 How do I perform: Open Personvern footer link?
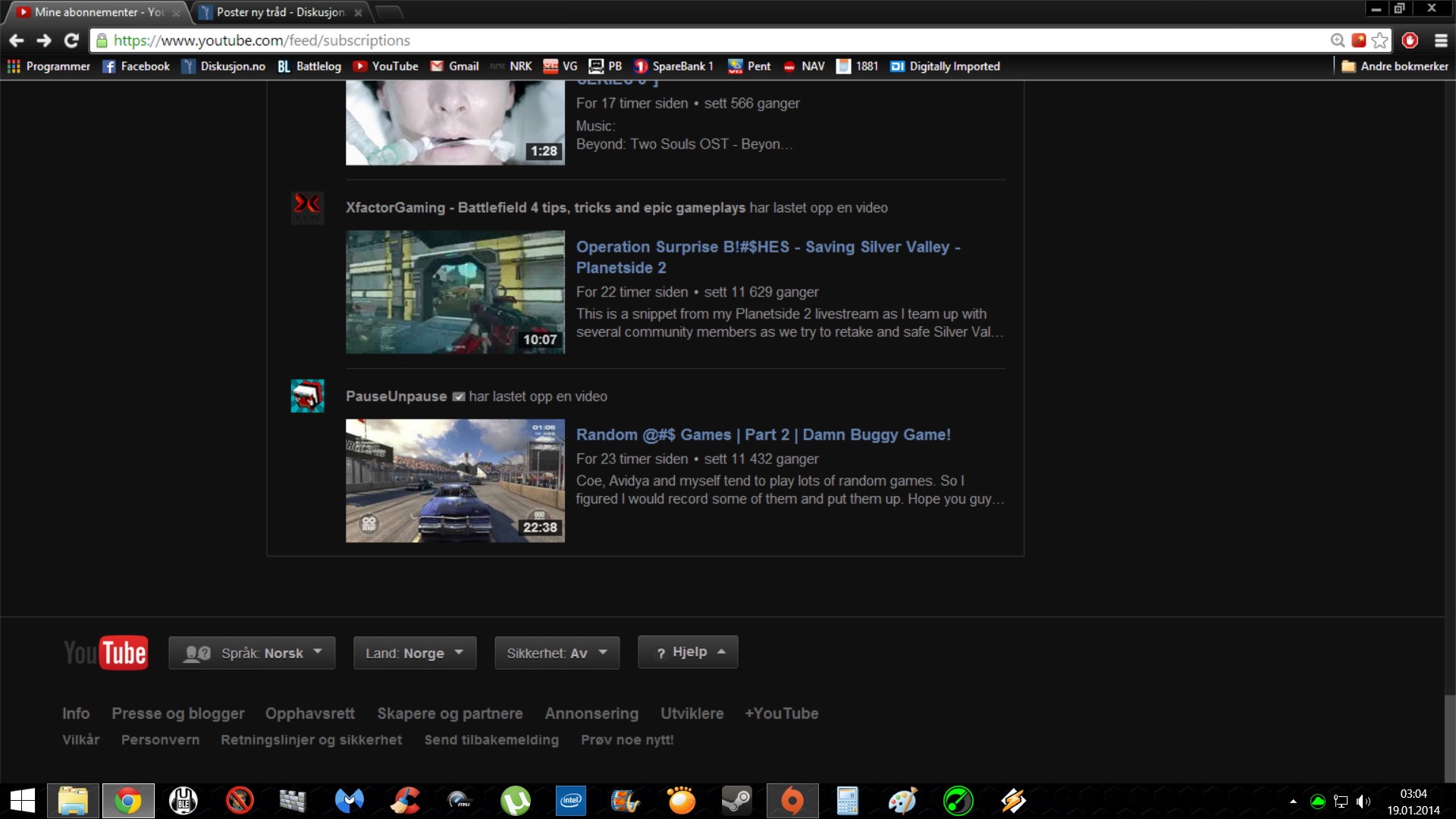160,740
